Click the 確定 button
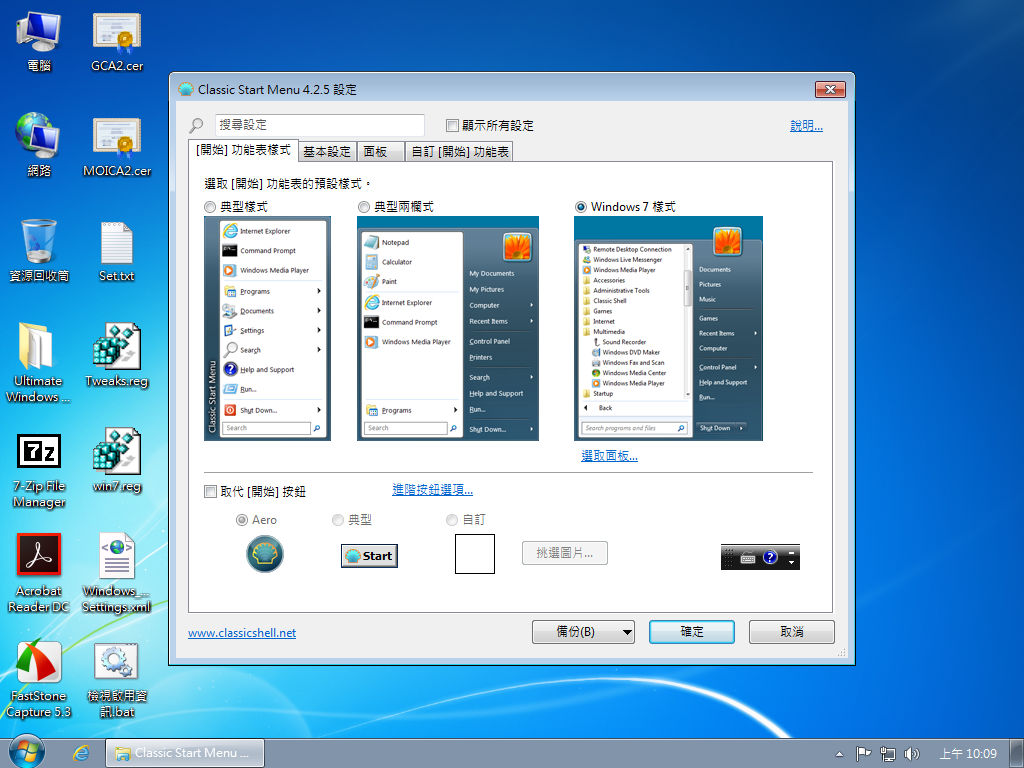The width and height of the screenshot is (1024, 768). pos(692,632)
